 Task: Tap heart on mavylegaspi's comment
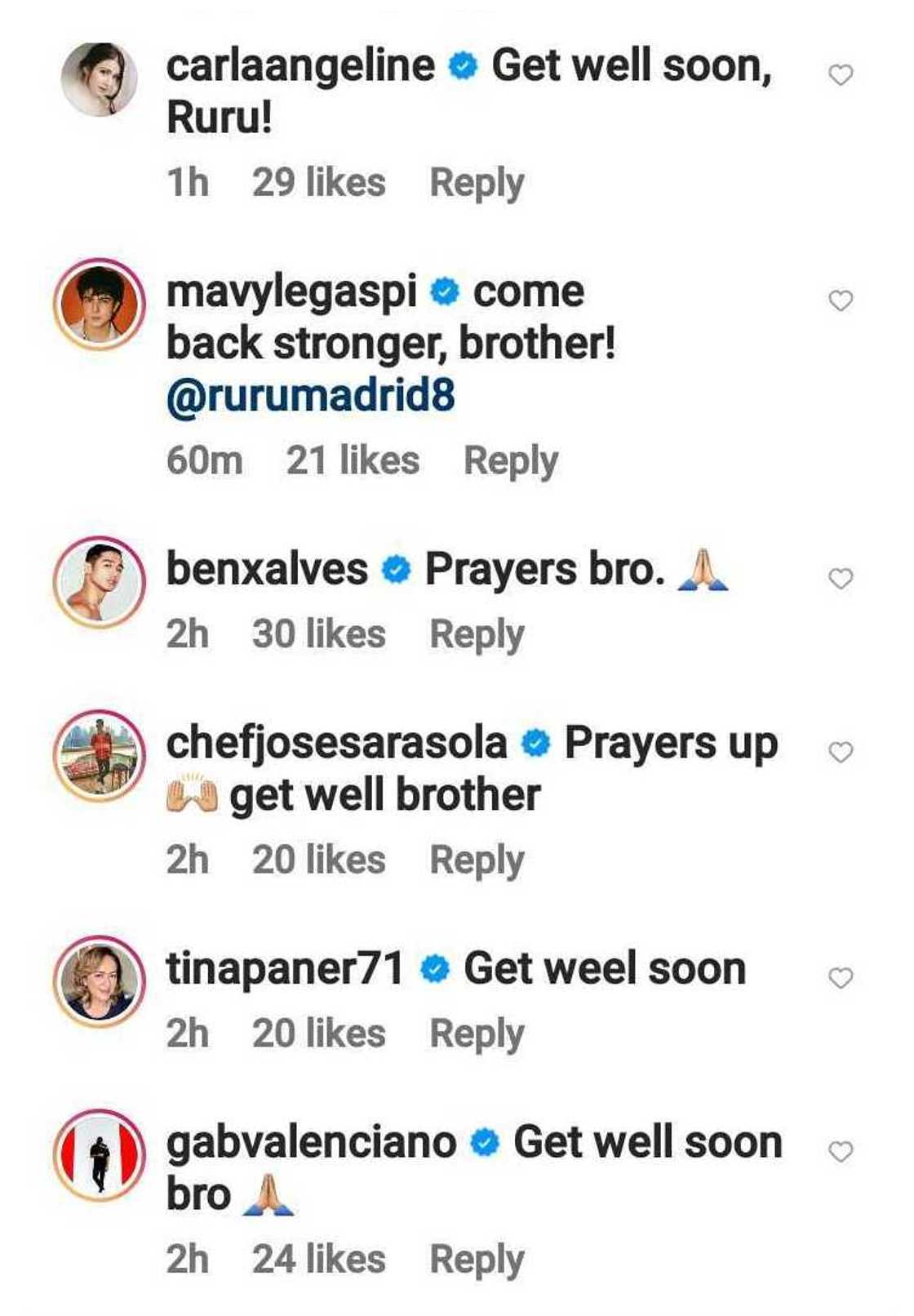841,301
